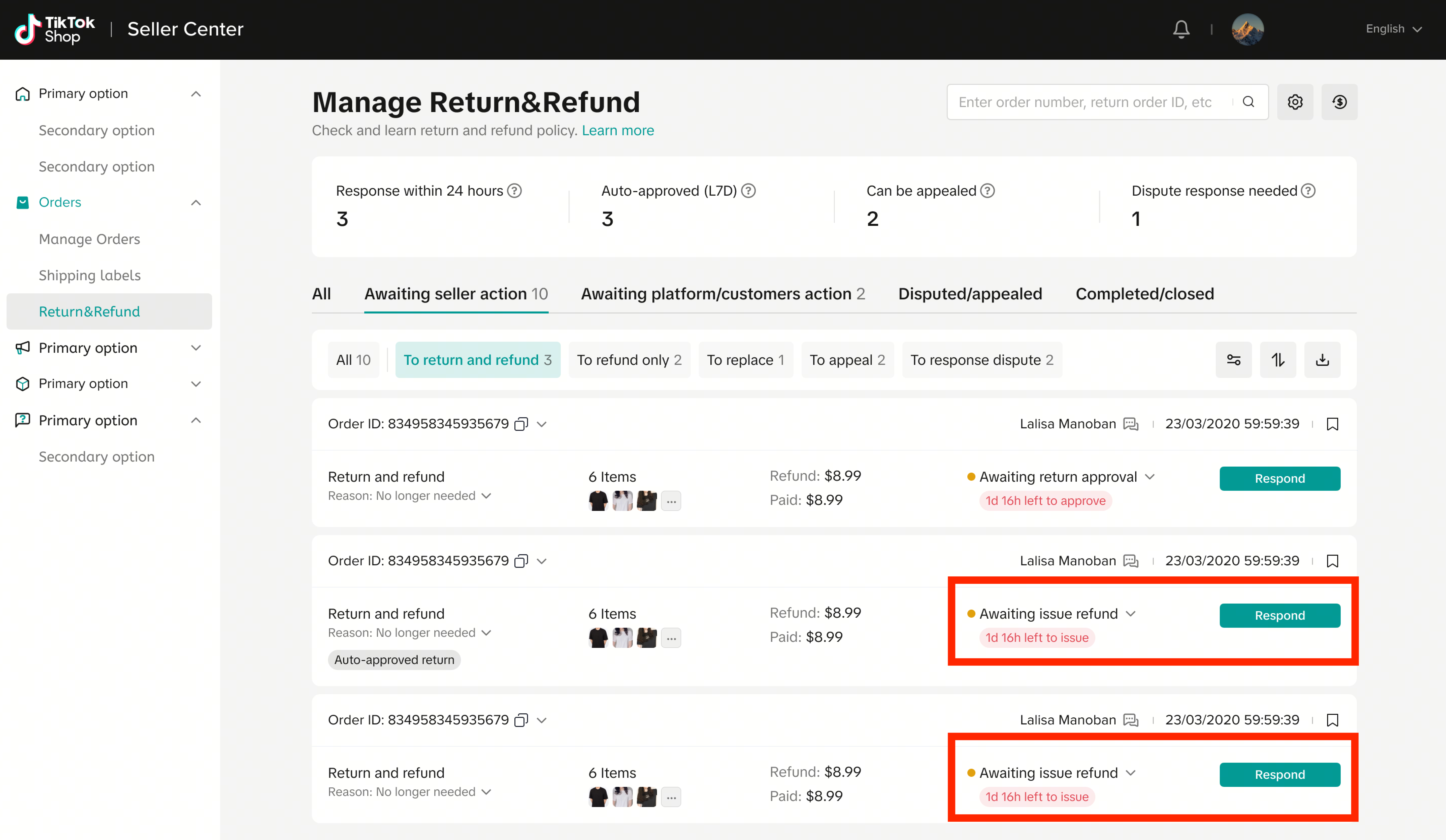The width and height of the screenshot is (1446, 840).
Task: Open the English language dropdown
Action: pos(1393,29)
